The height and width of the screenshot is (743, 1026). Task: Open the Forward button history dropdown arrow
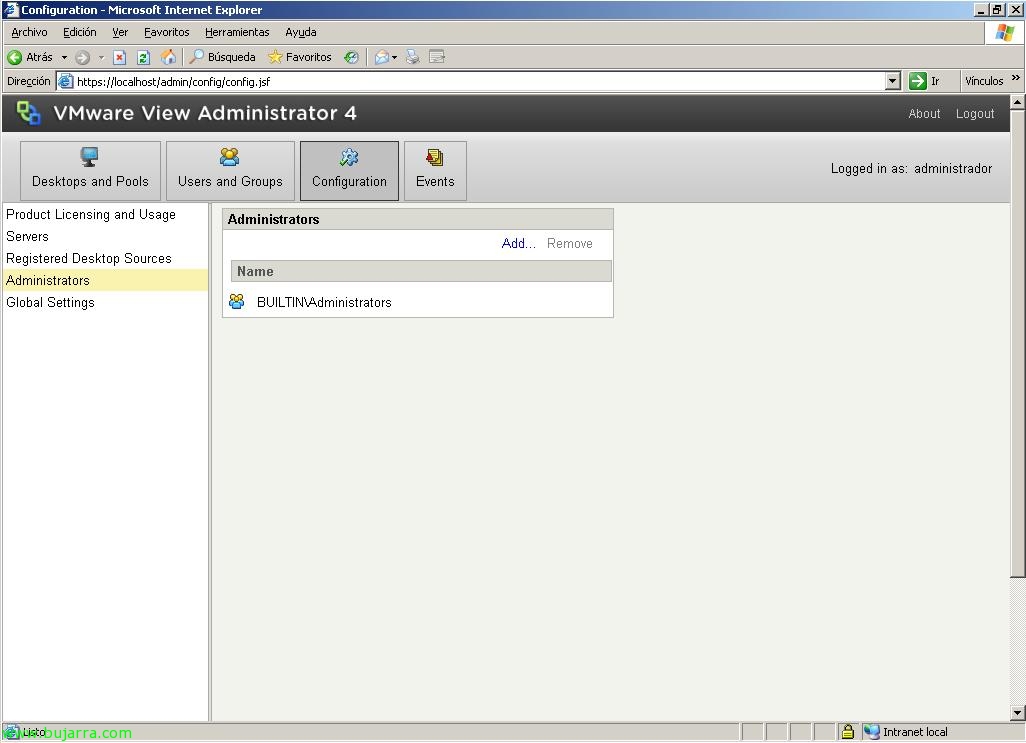coord(101,58)
